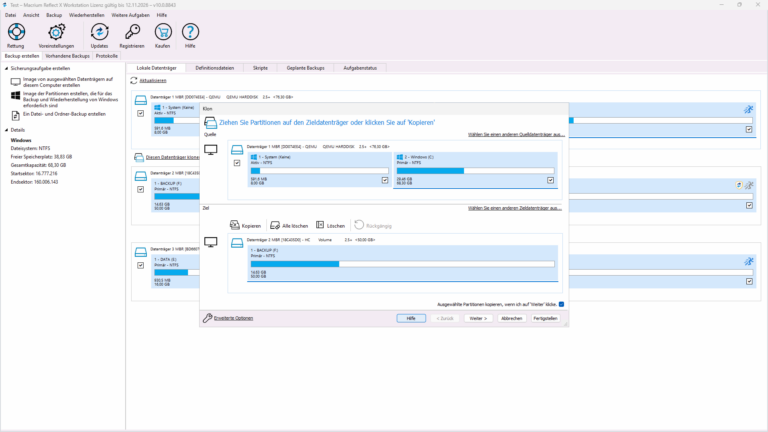Toggle Datenträger 3 checkbox in main window
The width and height of the screenshot is (768, 432).
click(x=141, y=265)
